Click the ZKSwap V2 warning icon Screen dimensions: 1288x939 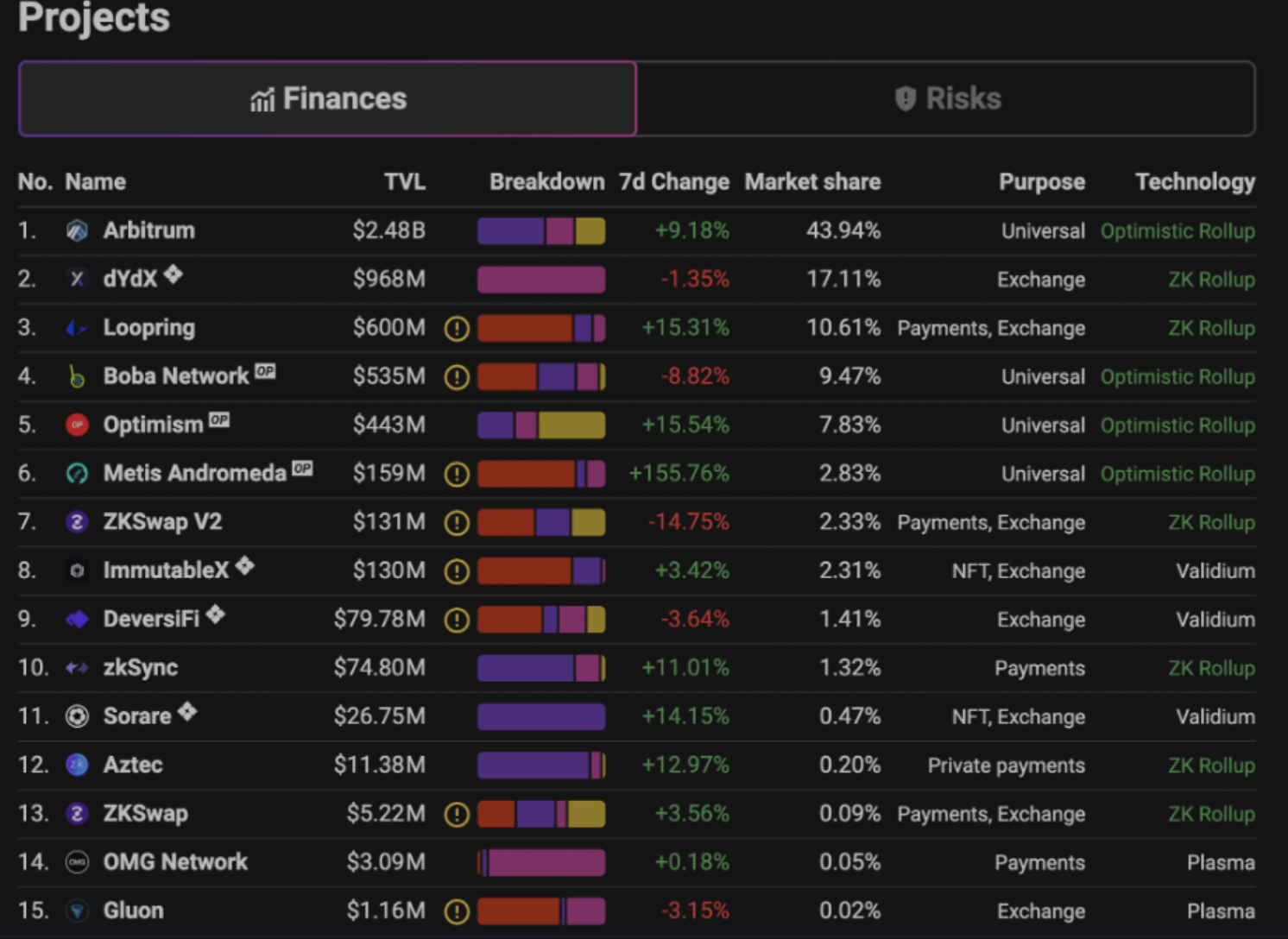[457, 523]
